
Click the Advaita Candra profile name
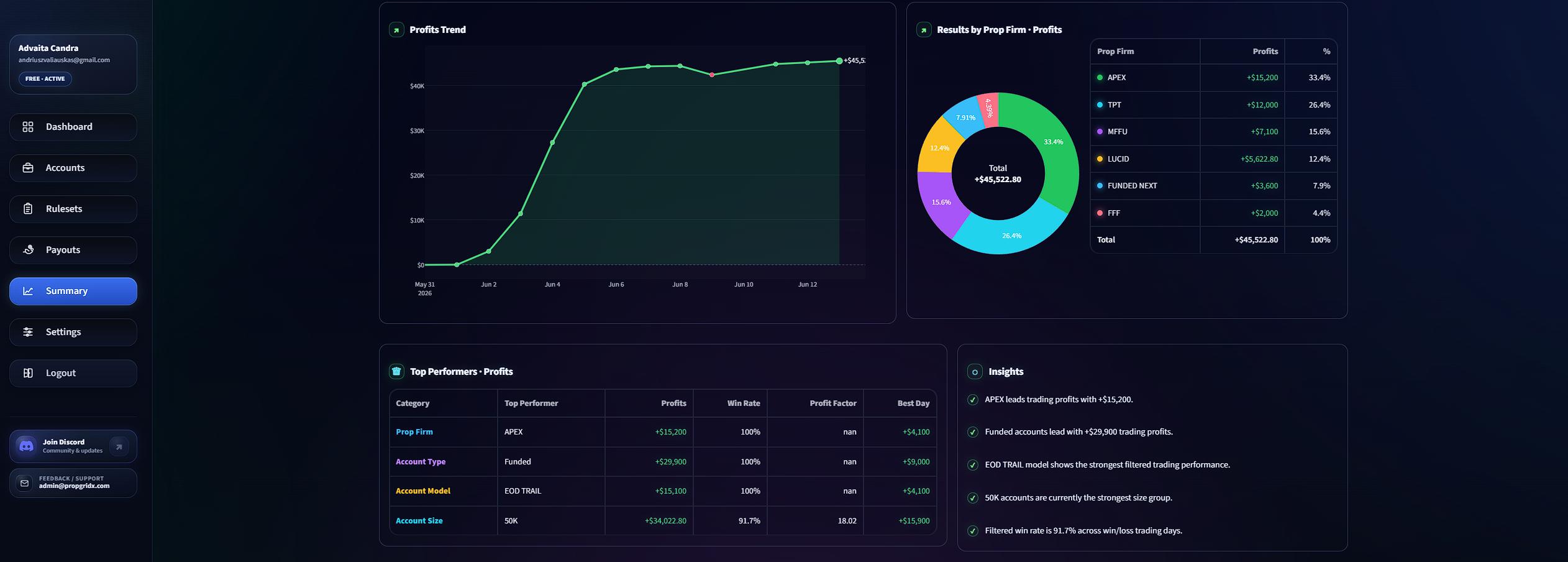click(x=48, y=48)
